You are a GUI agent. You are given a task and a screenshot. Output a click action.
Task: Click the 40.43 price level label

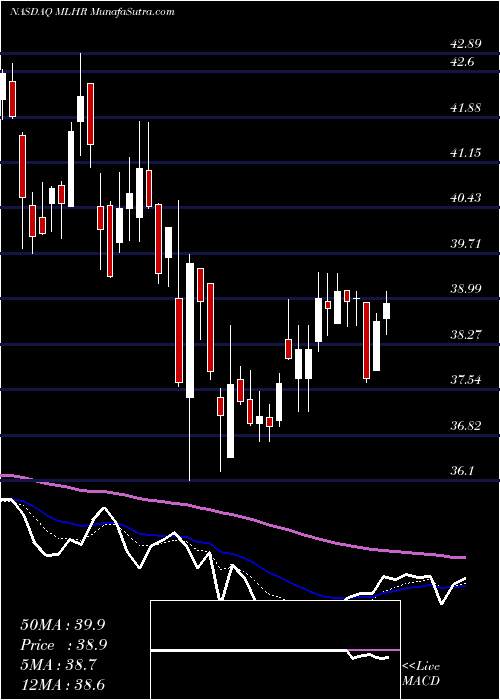[466, 198]
